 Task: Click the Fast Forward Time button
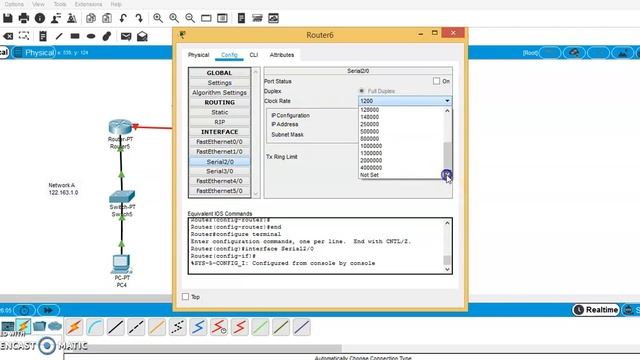[x=48, y=310]
